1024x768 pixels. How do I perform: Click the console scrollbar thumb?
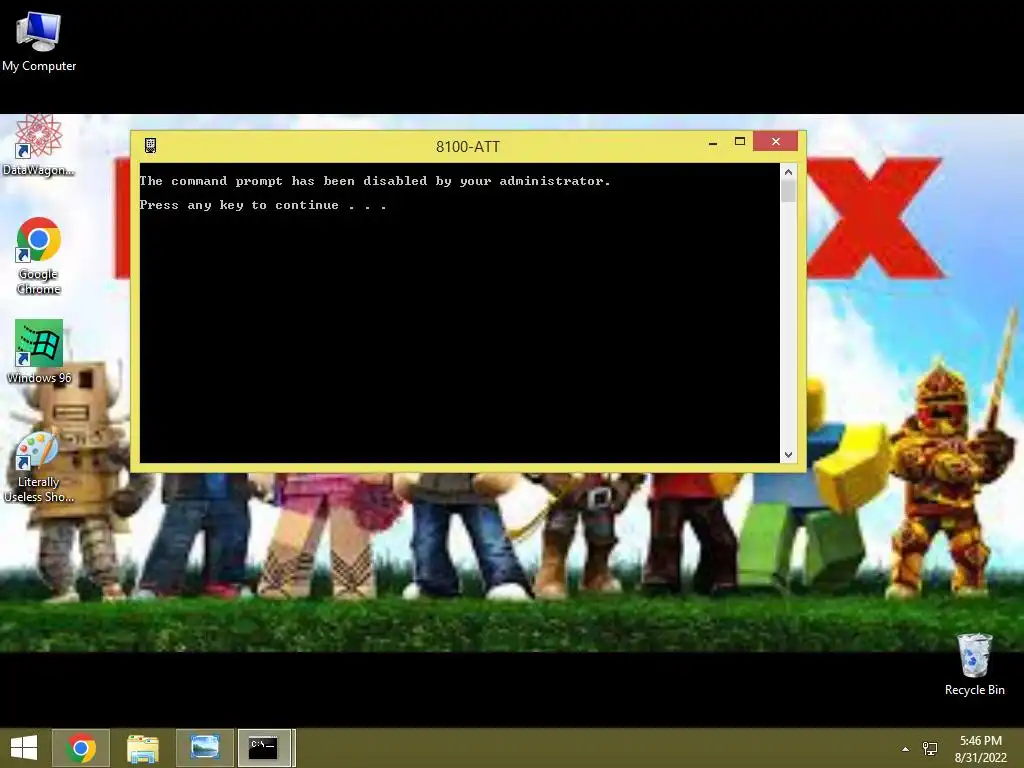(788, 191)
